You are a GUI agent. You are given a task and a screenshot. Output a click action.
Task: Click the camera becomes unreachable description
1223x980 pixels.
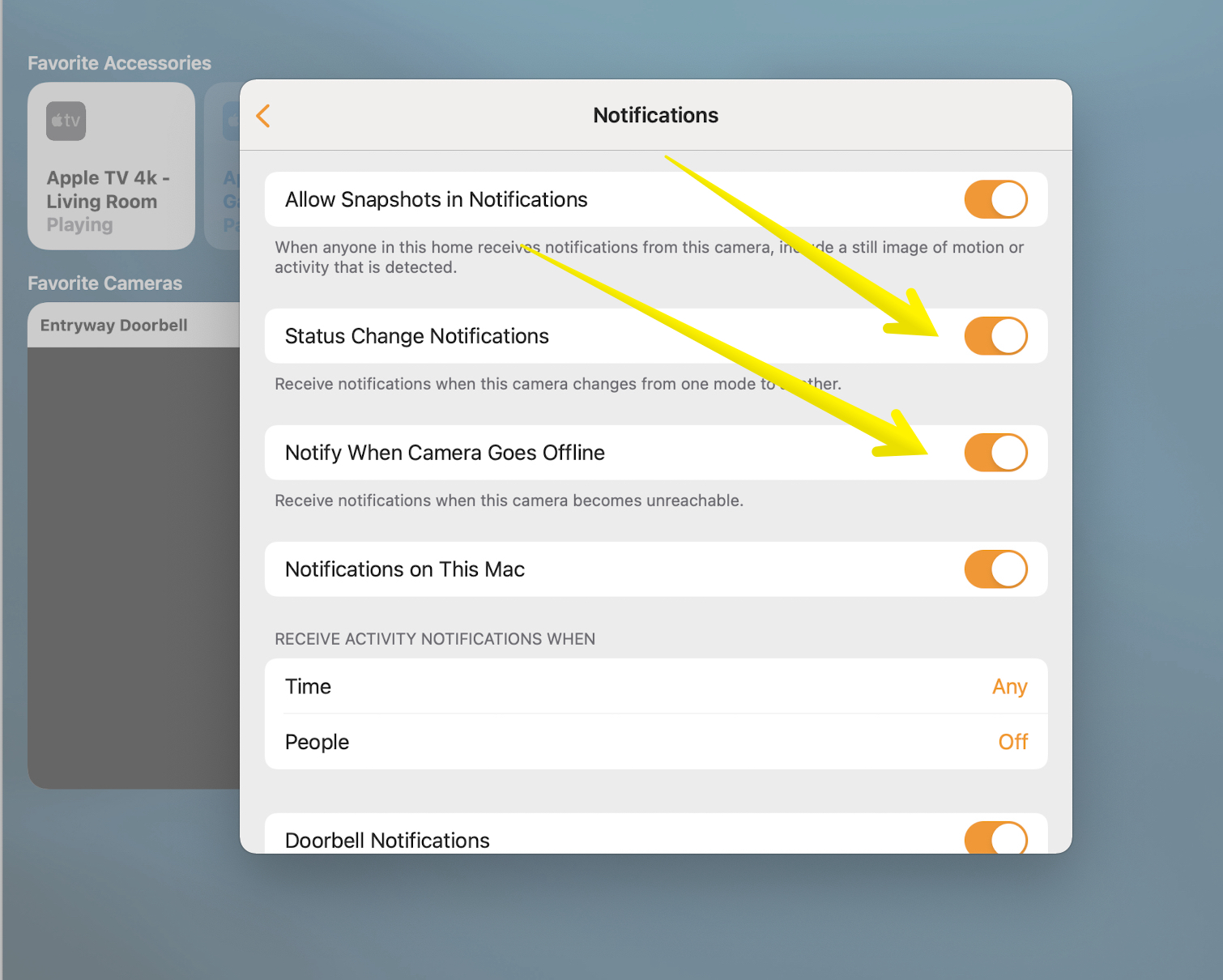coord(509,501)
